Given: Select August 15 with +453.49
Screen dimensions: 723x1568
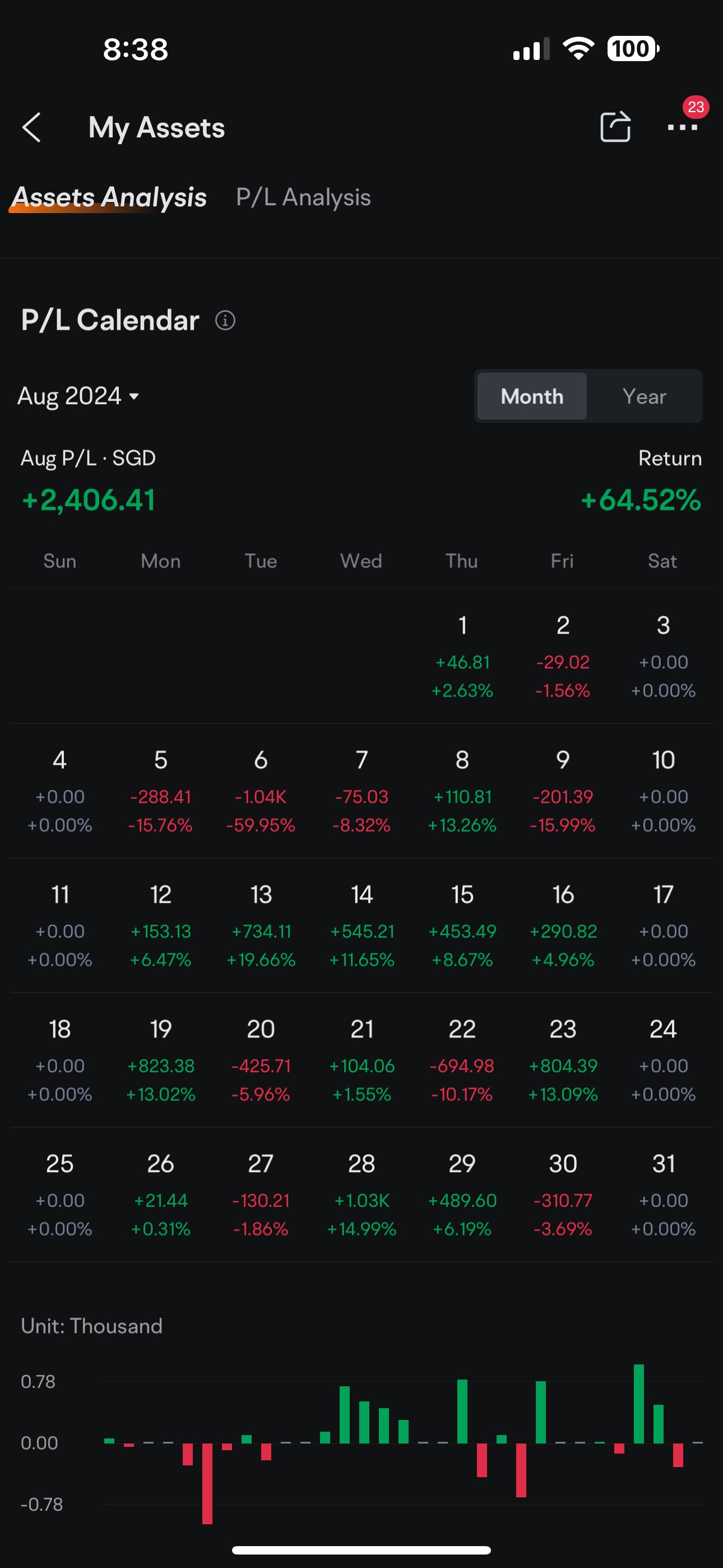Looking at the screenshot, I should tap(462, 926).
